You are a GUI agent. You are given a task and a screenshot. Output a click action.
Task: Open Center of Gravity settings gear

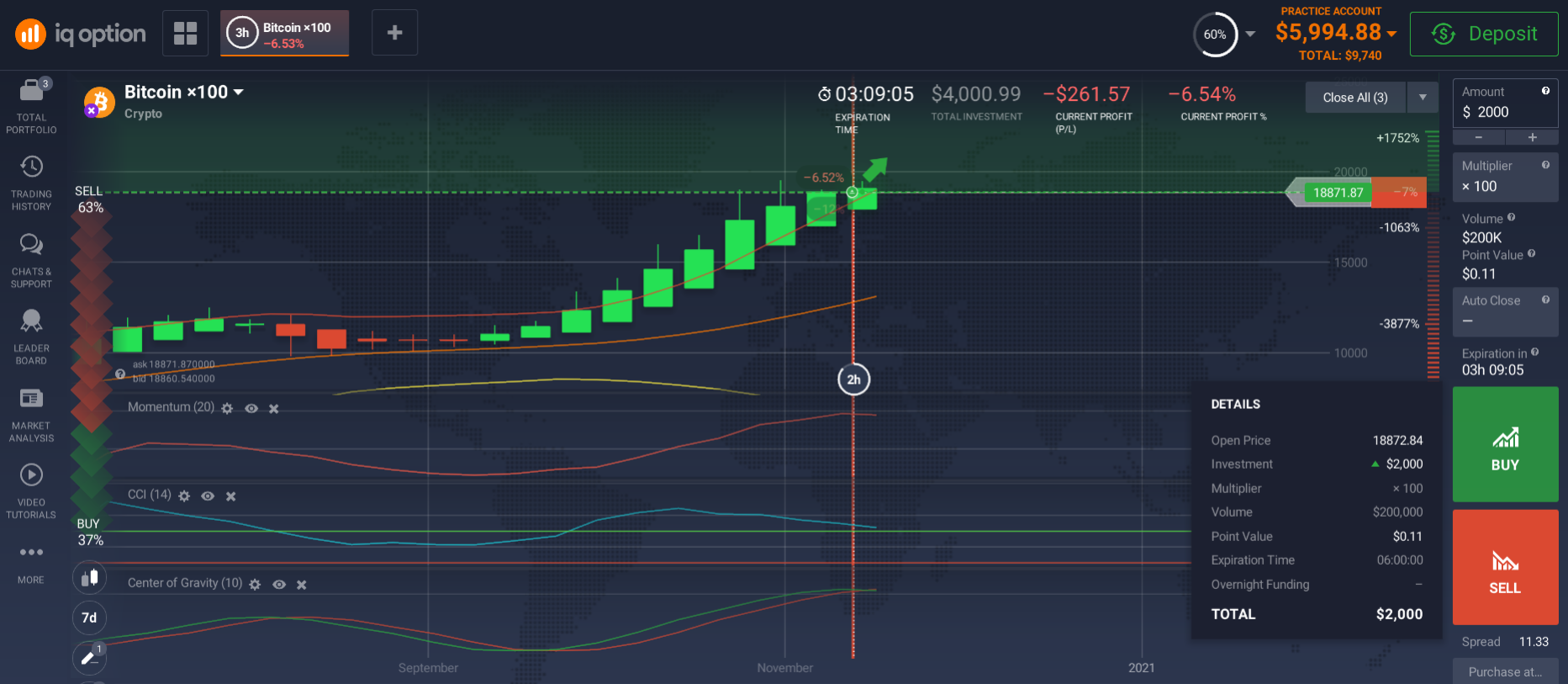tap(255, 585)
